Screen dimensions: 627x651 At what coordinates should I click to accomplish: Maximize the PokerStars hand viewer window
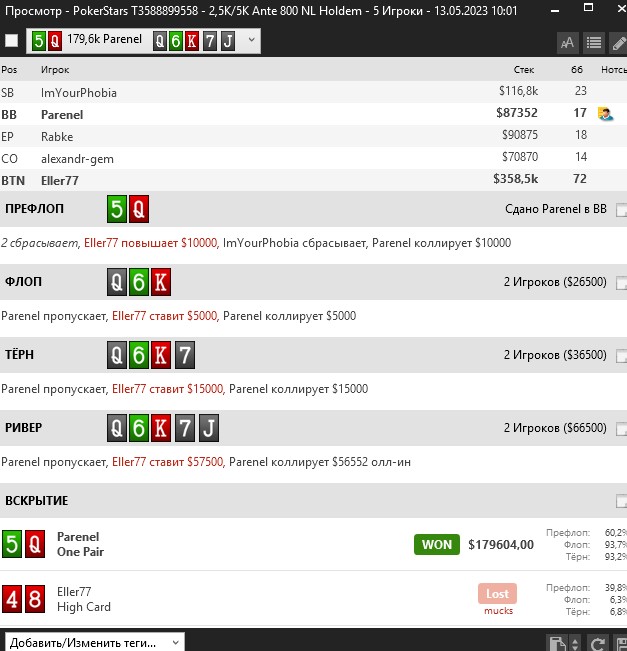click(588, 7)
